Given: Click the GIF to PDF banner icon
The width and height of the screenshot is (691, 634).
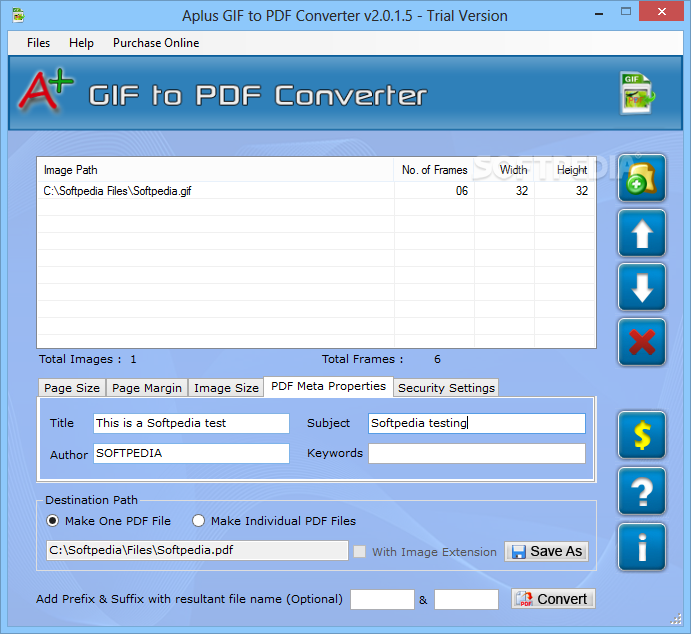Looking at the screenshot, I should [637, 93].
